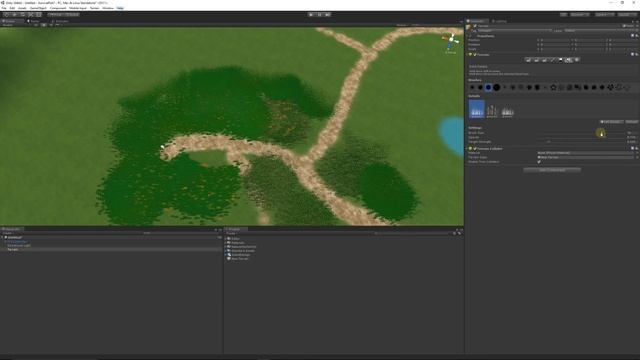Click the Step frame button
Screen dimensions: 640x360
click(328, 15)
